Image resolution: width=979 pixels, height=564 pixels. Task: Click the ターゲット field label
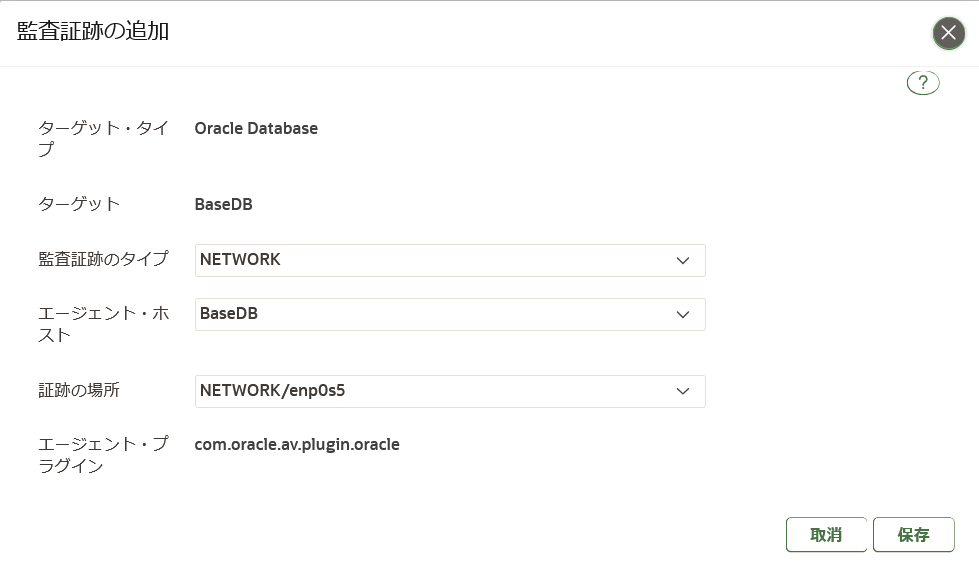click(79, 204)
